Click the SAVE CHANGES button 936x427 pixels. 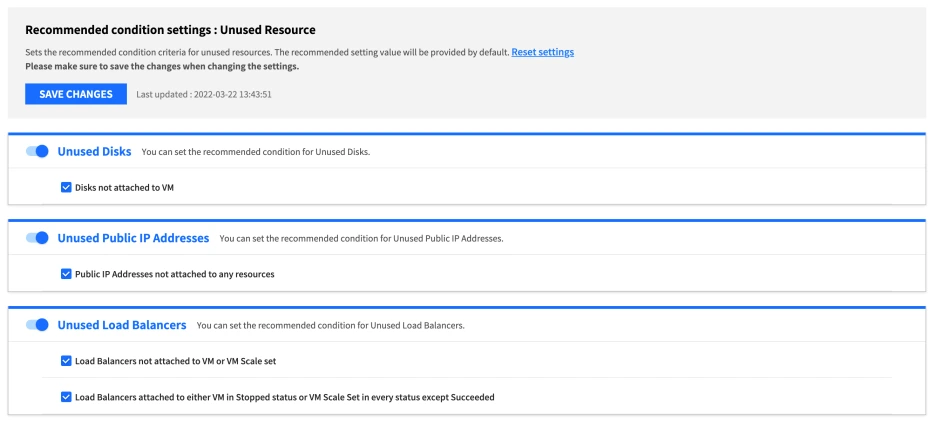pyautogui.click(x=76, y=94)
